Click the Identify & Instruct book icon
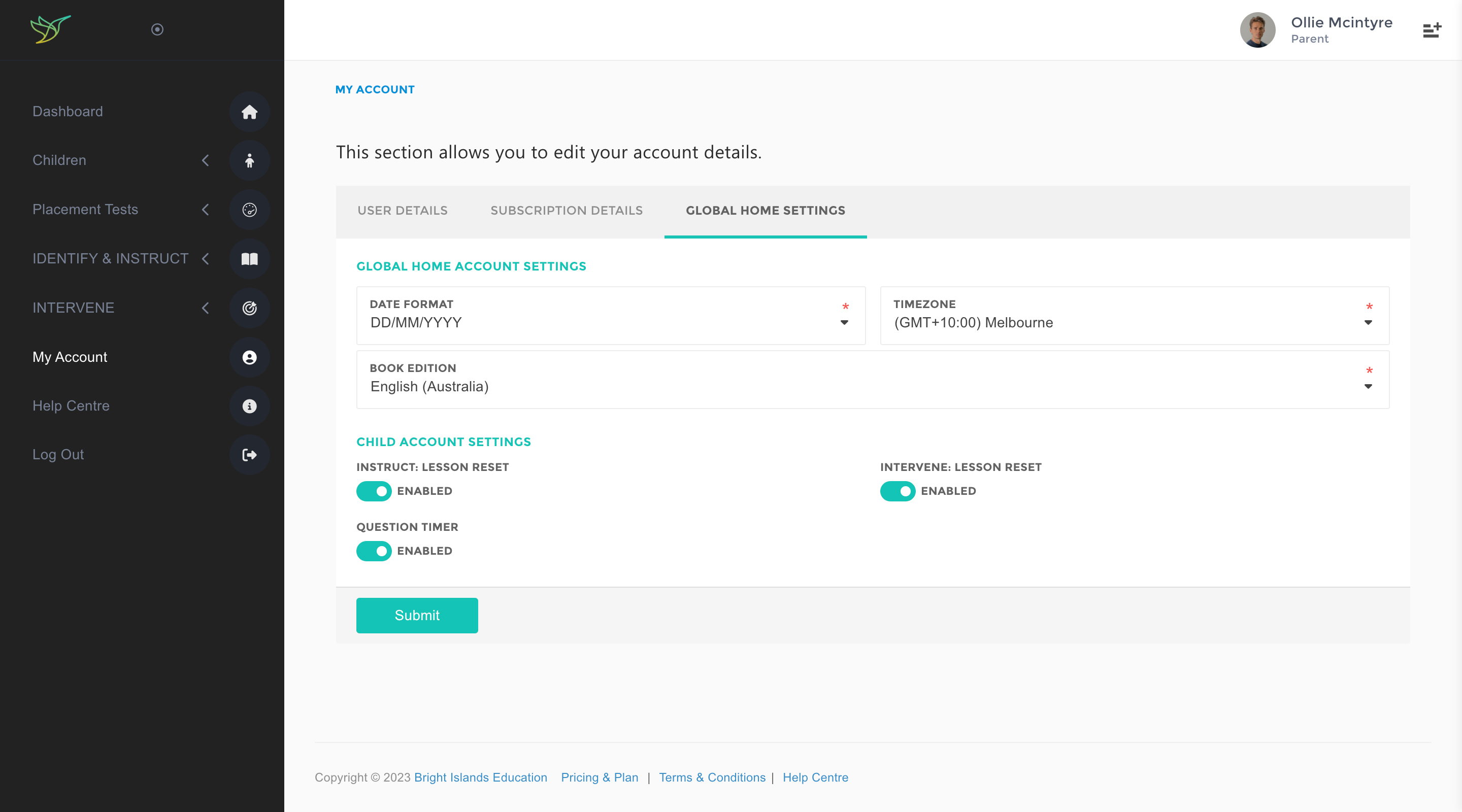Viewport: 1462px width, 812px height. [x=249, y=259]
